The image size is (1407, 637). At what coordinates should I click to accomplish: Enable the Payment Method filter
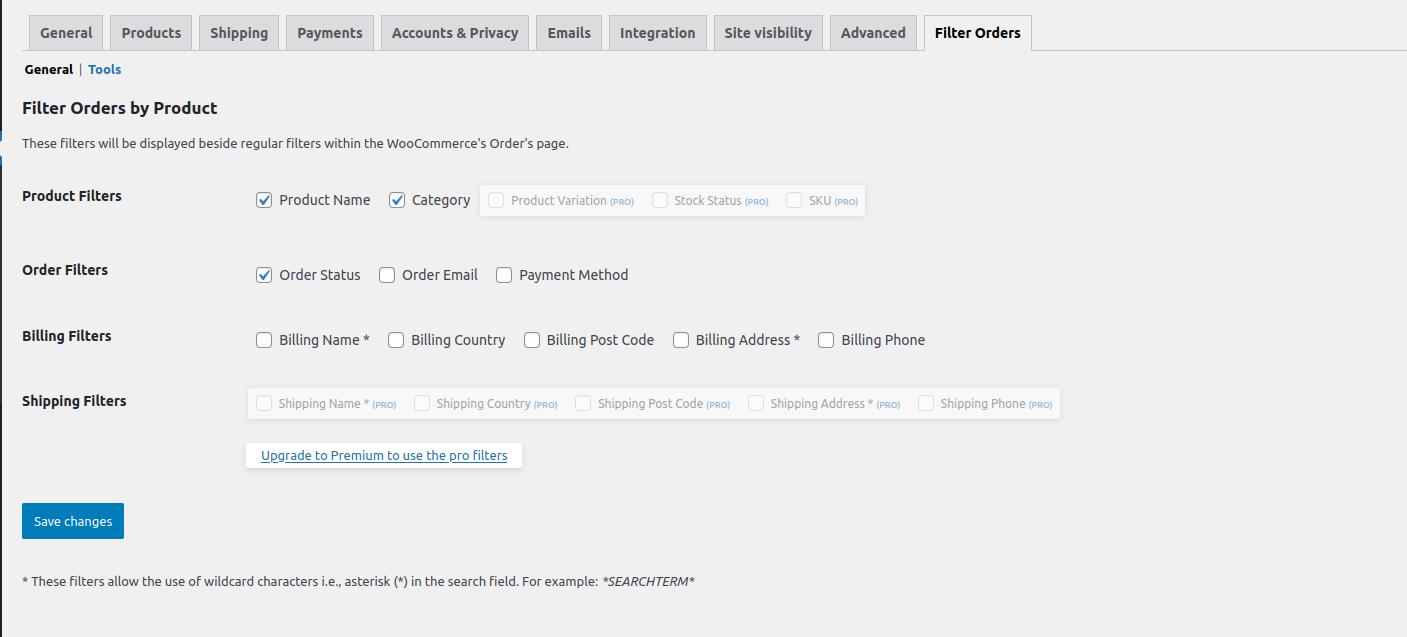pos(504,275)
